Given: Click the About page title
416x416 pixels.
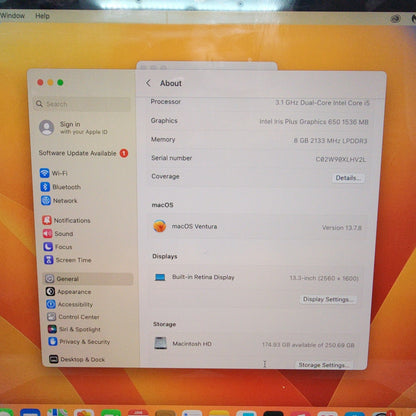Looking at the screenshot, I should click(x=171, y=83).
